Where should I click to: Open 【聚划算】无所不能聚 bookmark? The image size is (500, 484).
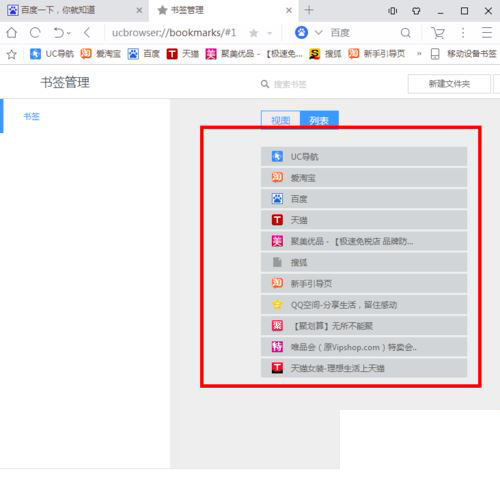pos(364,325)
